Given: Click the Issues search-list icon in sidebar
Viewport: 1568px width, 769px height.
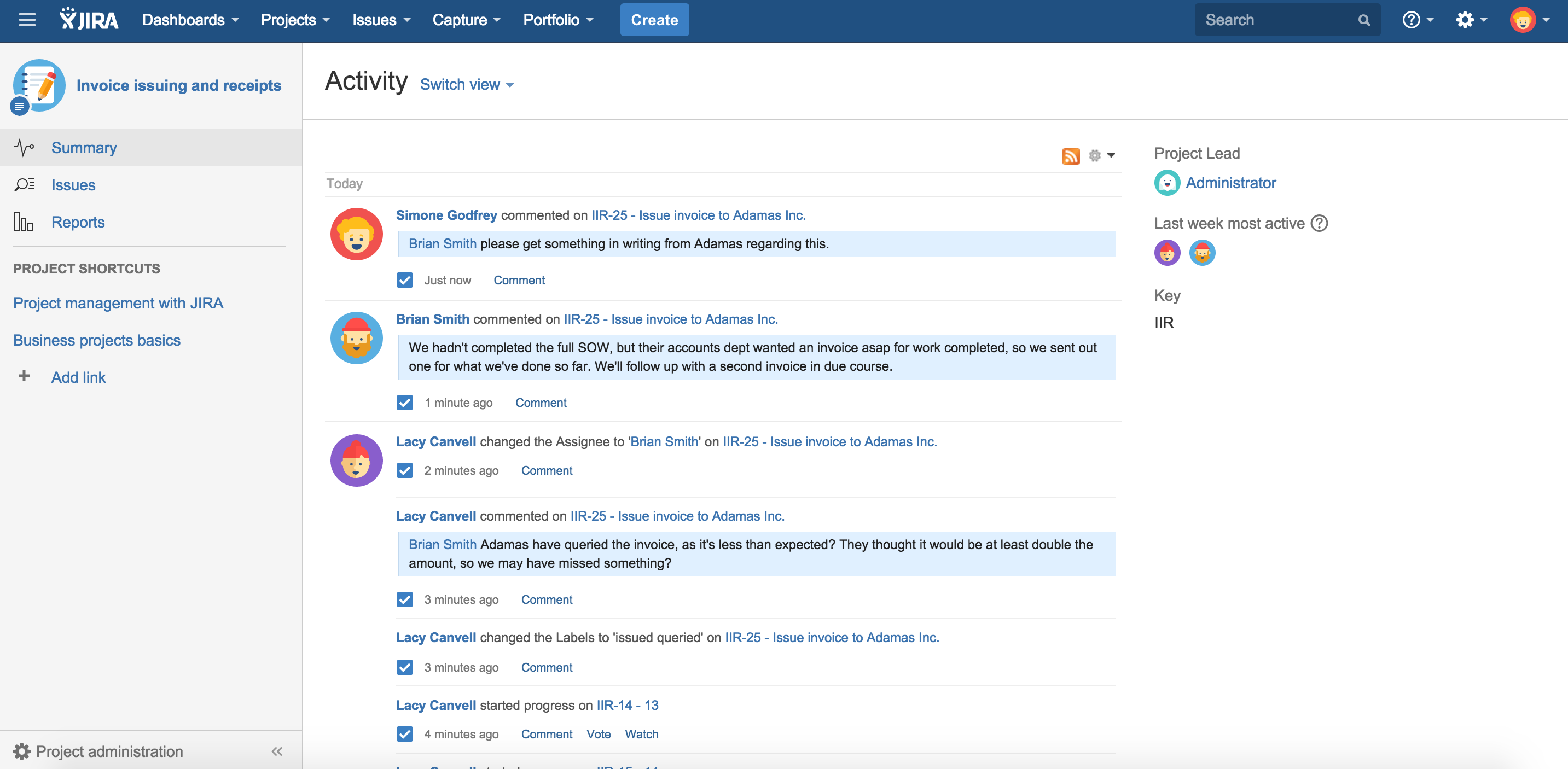Looking at the screenshot, I should pos(24,184).
